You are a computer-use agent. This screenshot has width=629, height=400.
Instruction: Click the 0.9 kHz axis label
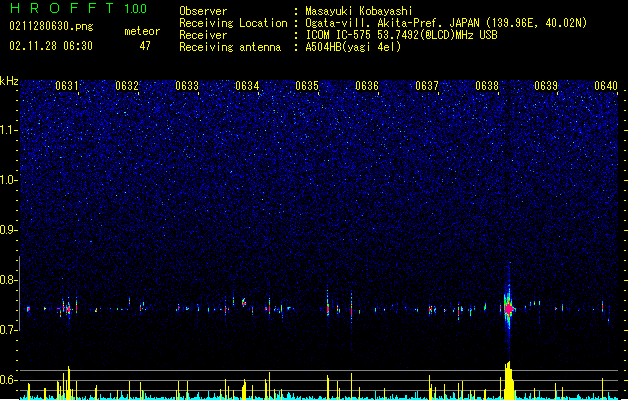tap(8, 230)
